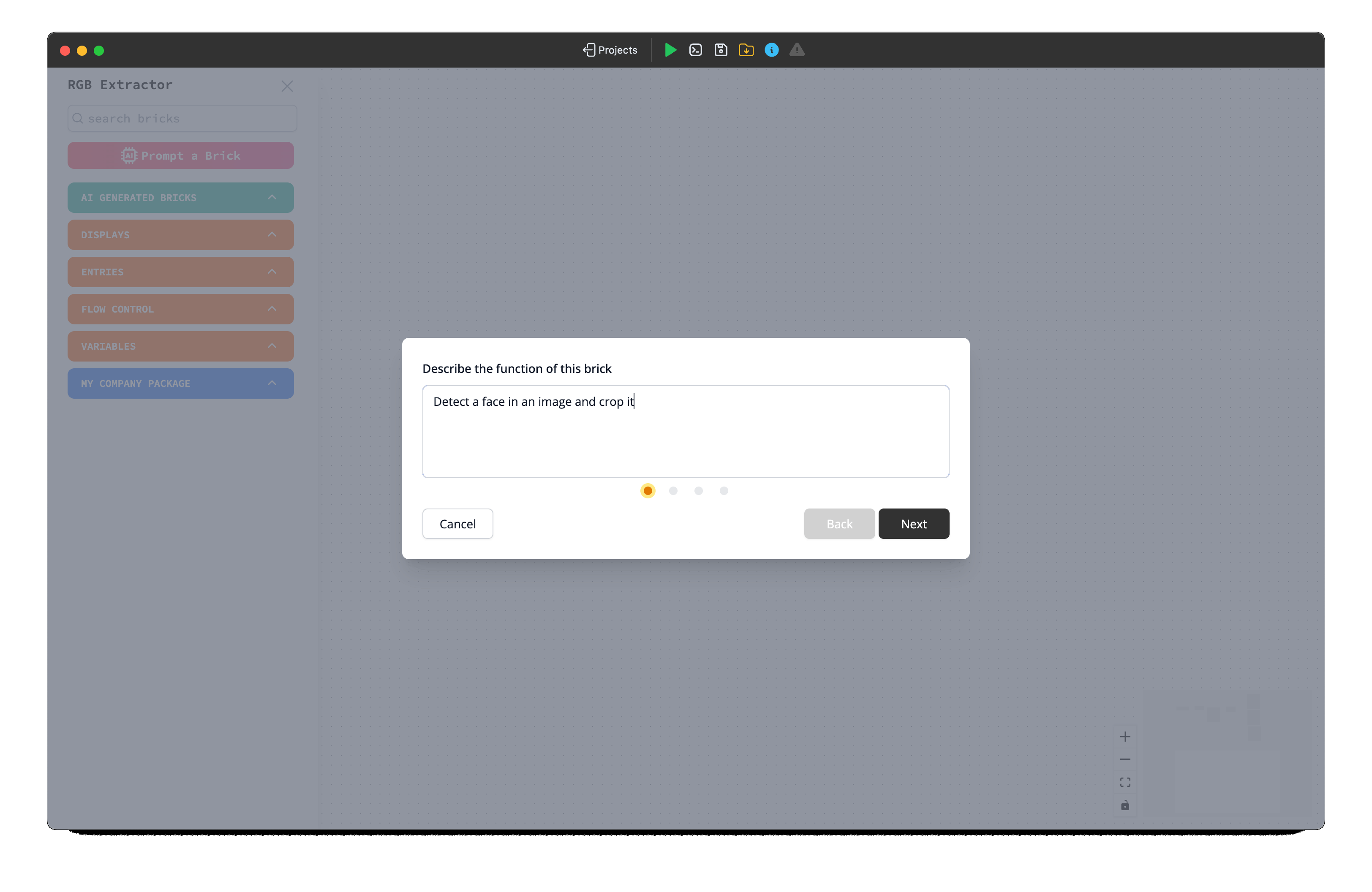Click the Prompt a Brick button
The width and height of the screenshot is (1372, 892).
pyautogui.click(x=180, y=155)
